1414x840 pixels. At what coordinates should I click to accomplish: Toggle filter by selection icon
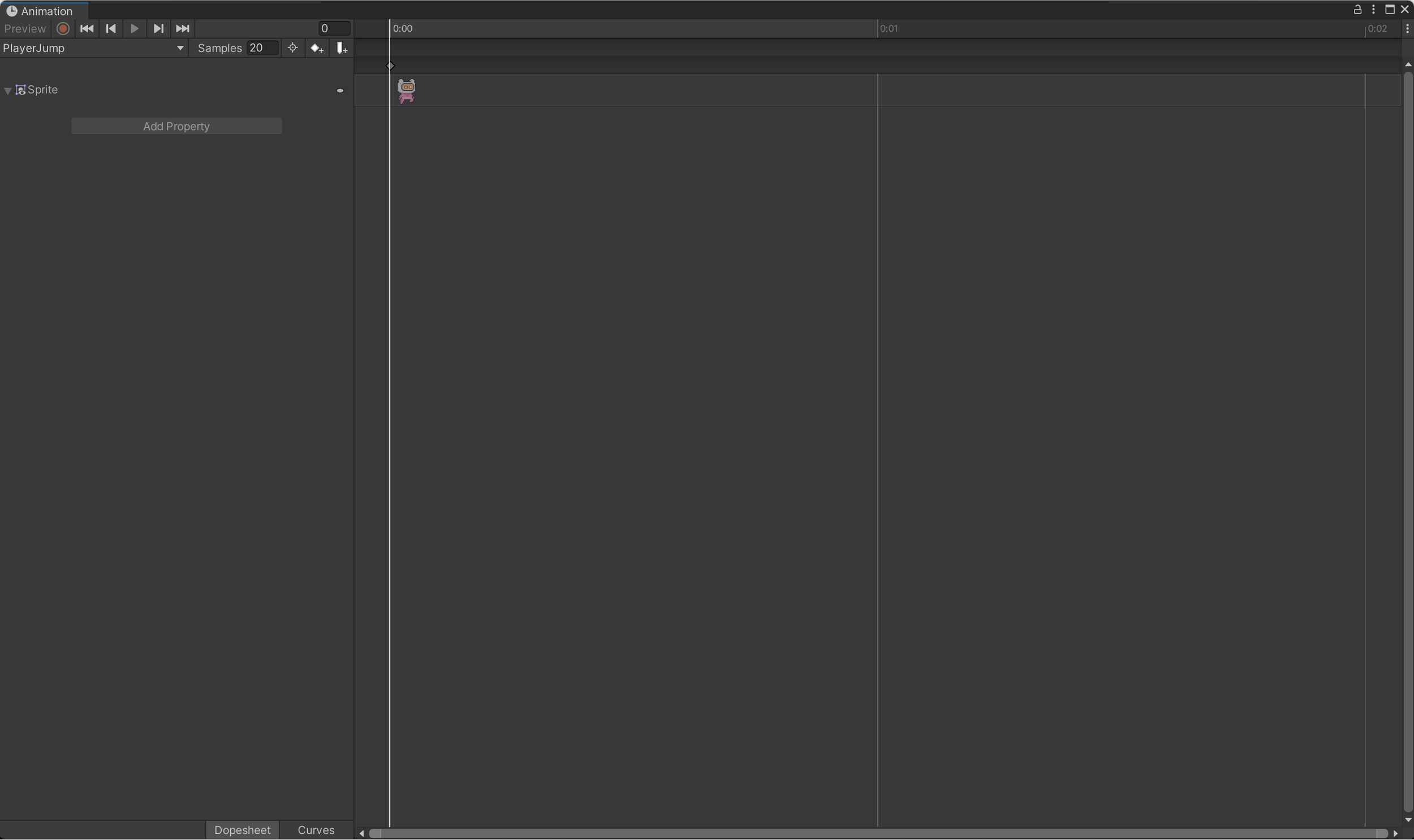293,48
